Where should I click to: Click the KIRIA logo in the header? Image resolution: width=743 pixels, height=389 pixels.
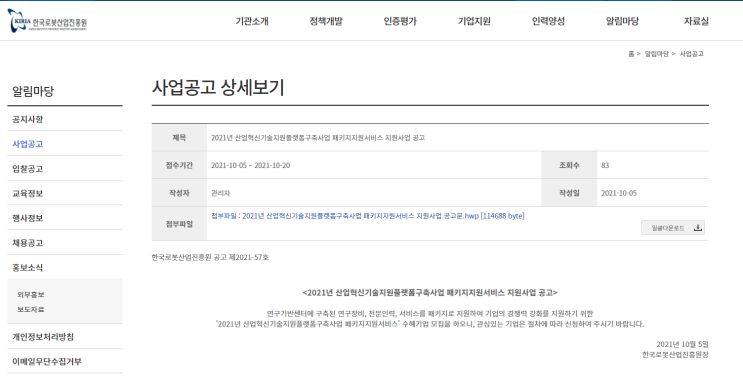(x=47, y=21)
